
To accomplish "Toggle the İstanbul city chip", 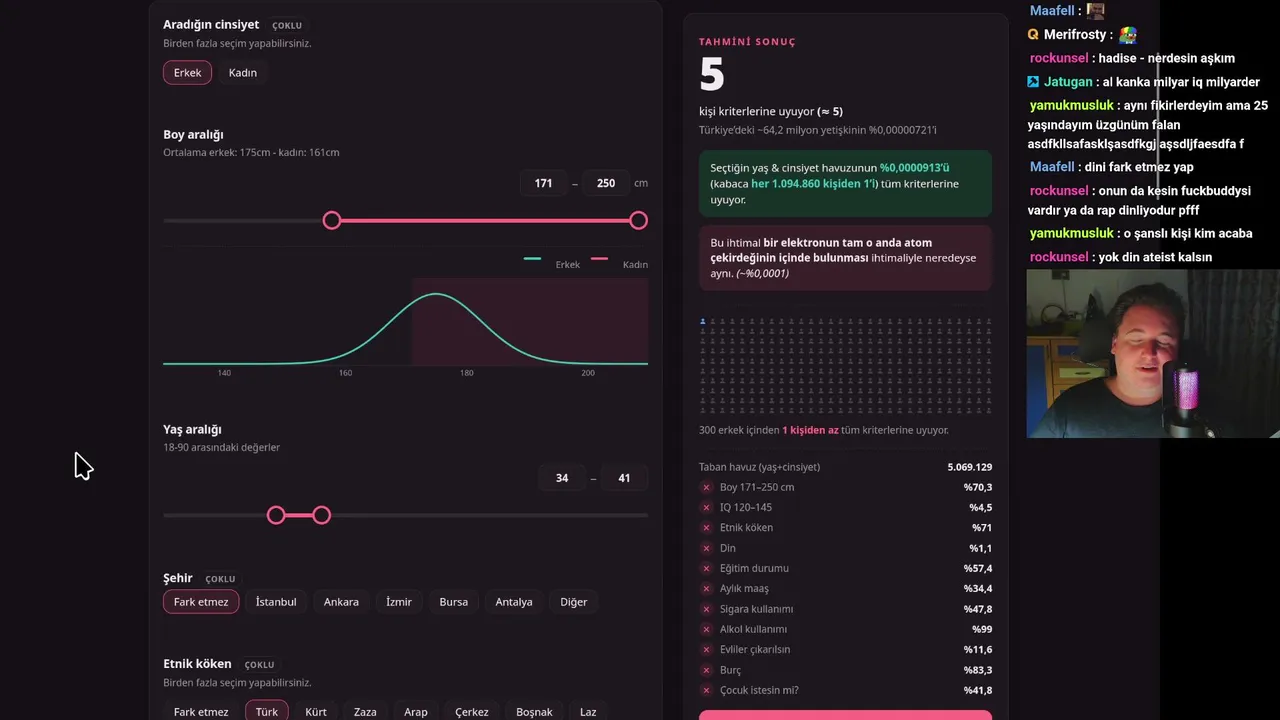I will pyautogui.click(x=276, y=602).
